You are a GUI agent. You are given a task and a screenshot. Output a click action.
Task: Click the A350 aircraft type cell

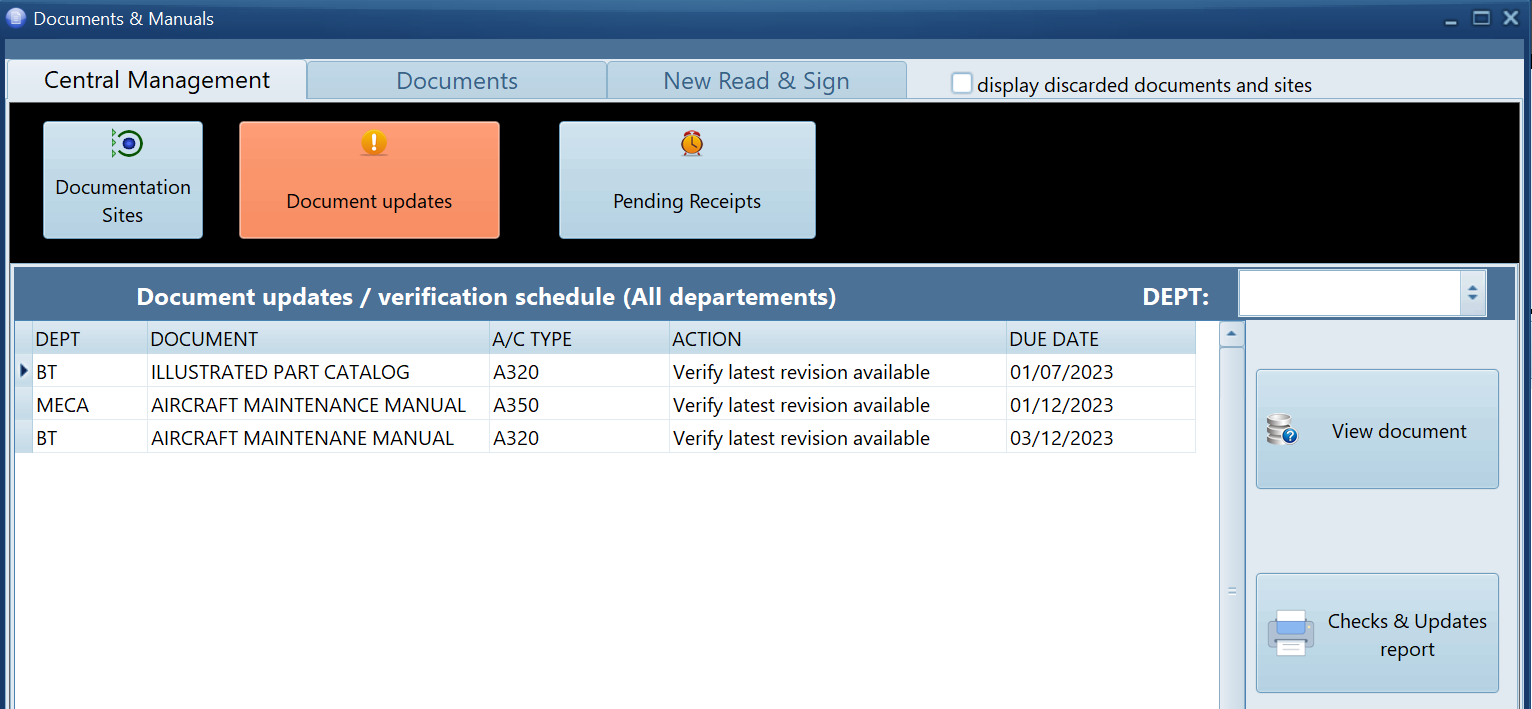click(579, 405)
